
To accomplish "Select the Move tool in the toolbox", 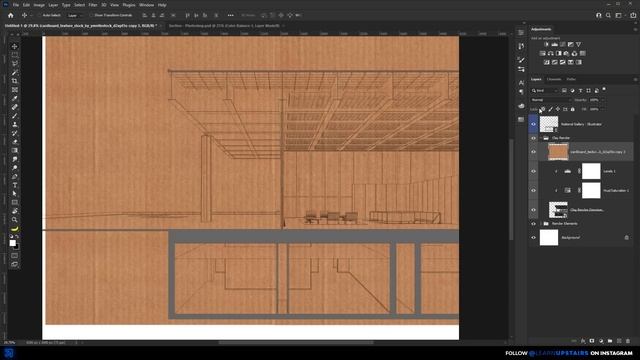I will (x=15, y=47).
